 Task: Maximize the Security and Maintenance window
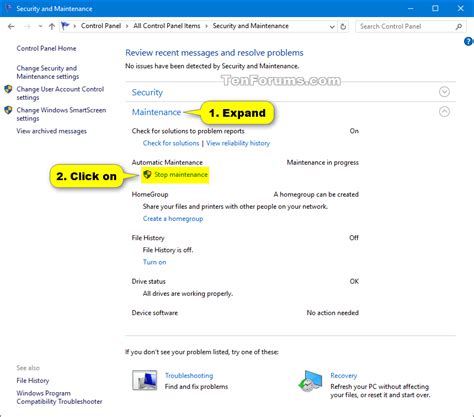[435, 8]
